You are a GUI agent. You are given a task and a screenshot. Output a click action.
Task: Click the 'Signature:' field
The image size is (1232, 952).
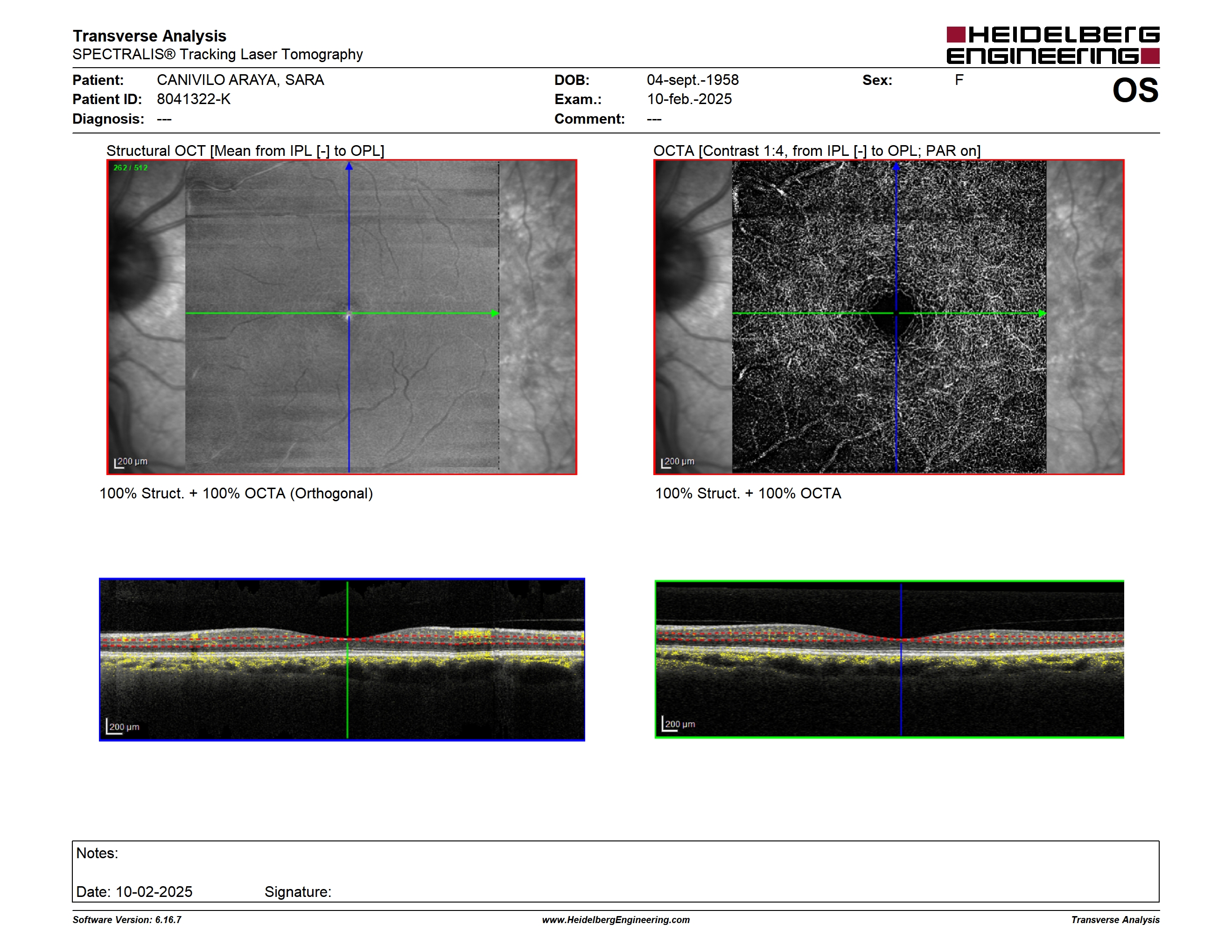298,892
